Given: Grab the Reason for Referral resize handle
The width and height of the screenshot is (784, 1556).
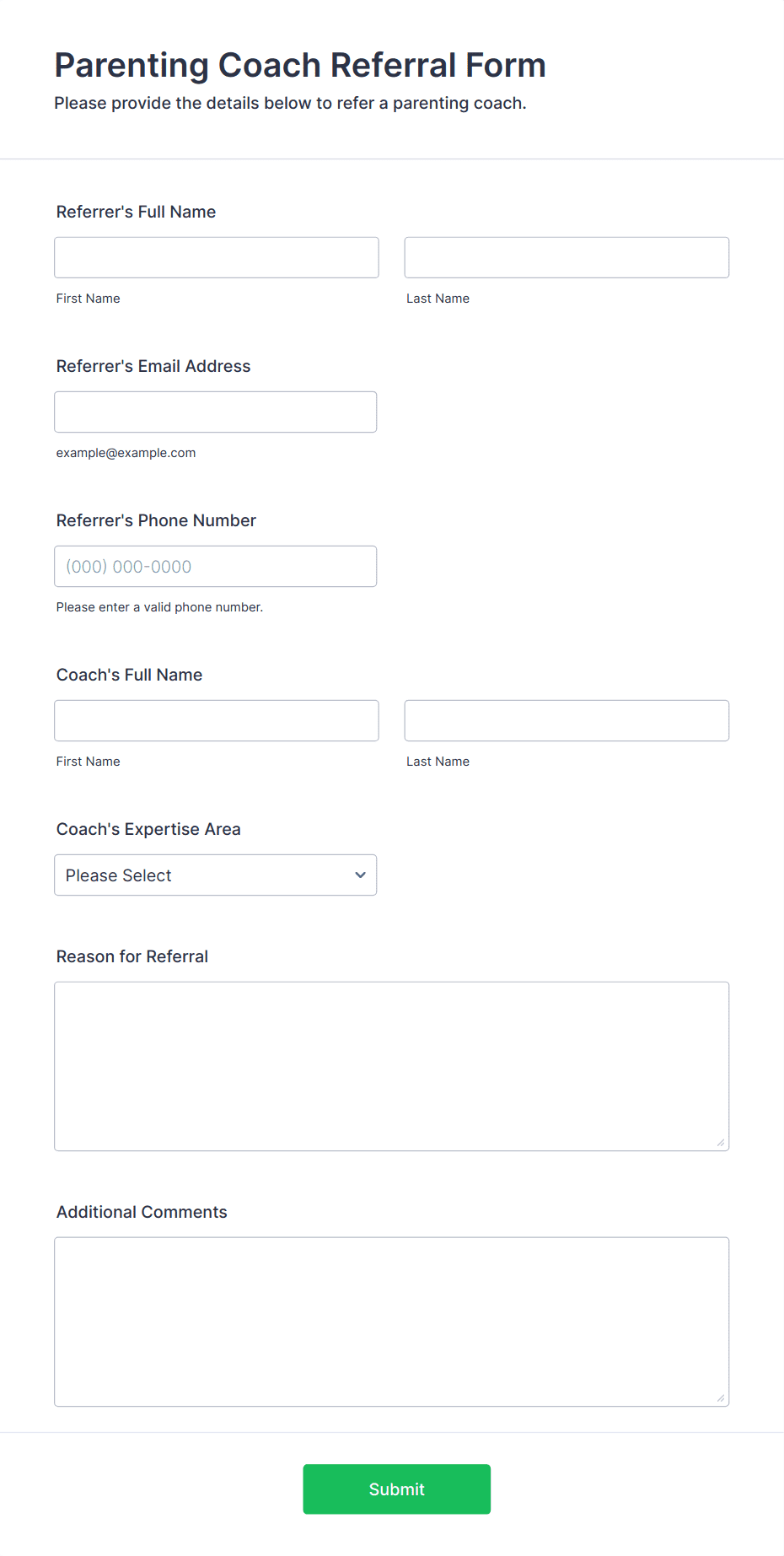Looking at the screenshot, I should (x=721, y=1142).
